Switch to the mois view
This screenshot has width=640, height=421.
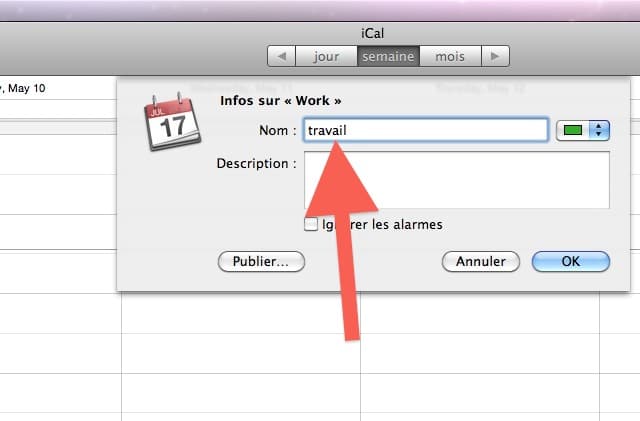[x=450, y=56]
